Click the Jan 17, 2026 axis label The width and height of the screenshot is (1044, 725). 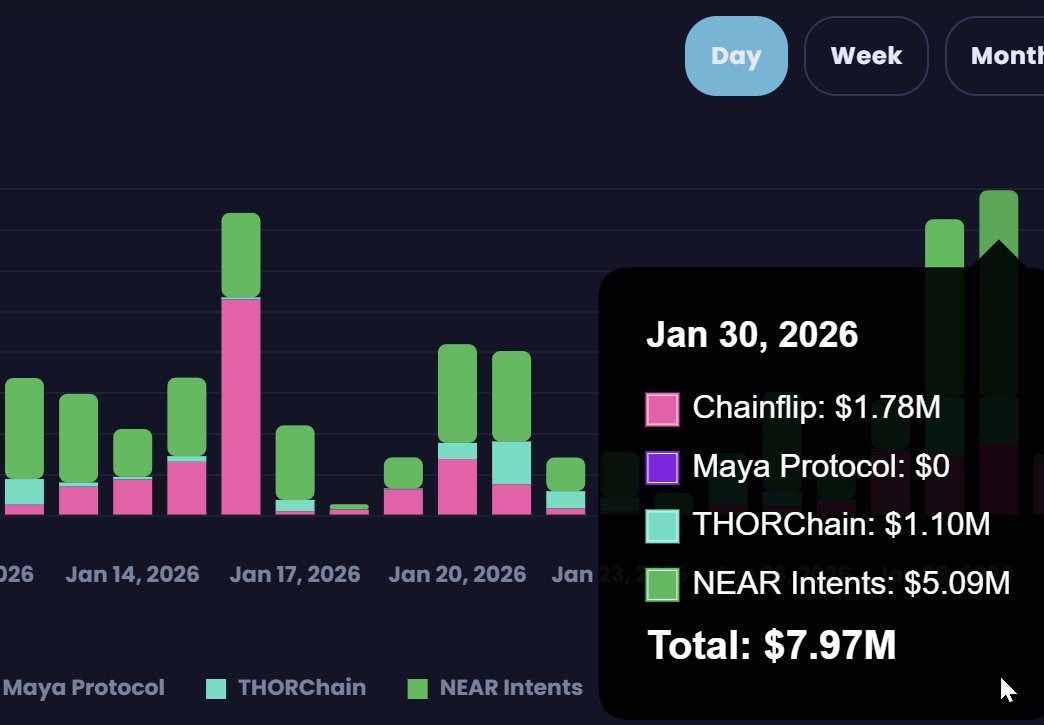(294, 574)
